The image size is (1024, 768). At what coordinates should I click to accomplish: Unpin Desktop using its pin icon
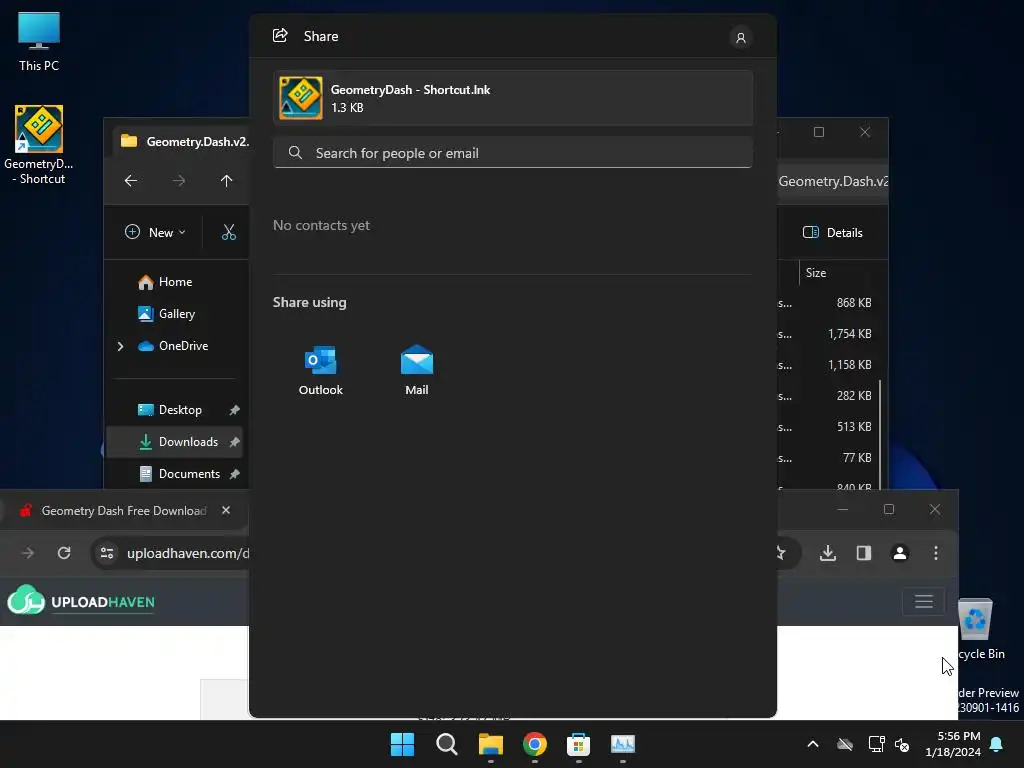(234, 410)
